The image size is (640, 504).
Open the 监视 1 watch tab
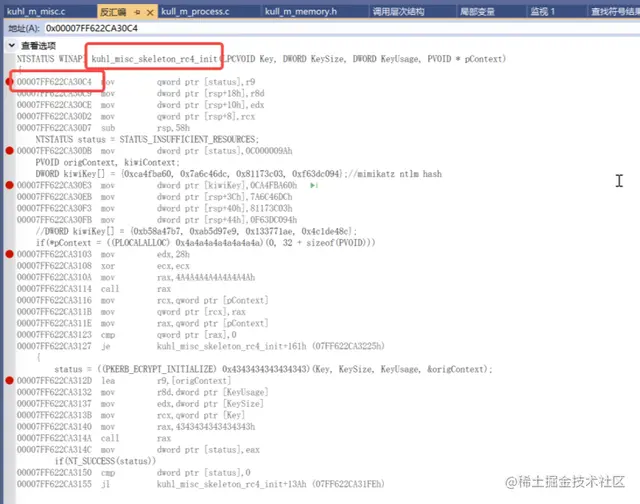[542, 11]
